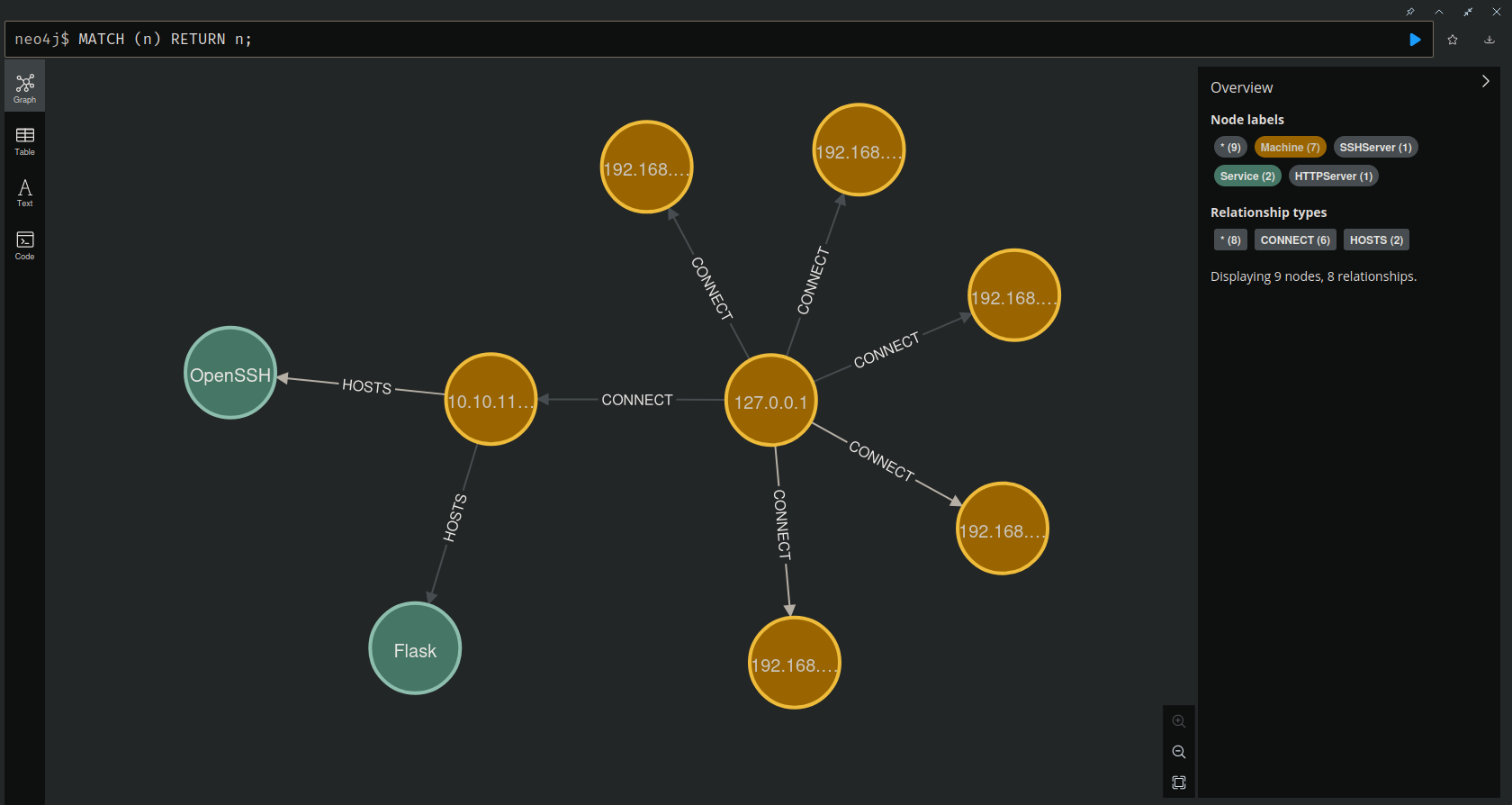The height and width of the screenshot is (805, 1512).
Task: Click the Relationship types heading
Action: click(x=1268, y=213)
